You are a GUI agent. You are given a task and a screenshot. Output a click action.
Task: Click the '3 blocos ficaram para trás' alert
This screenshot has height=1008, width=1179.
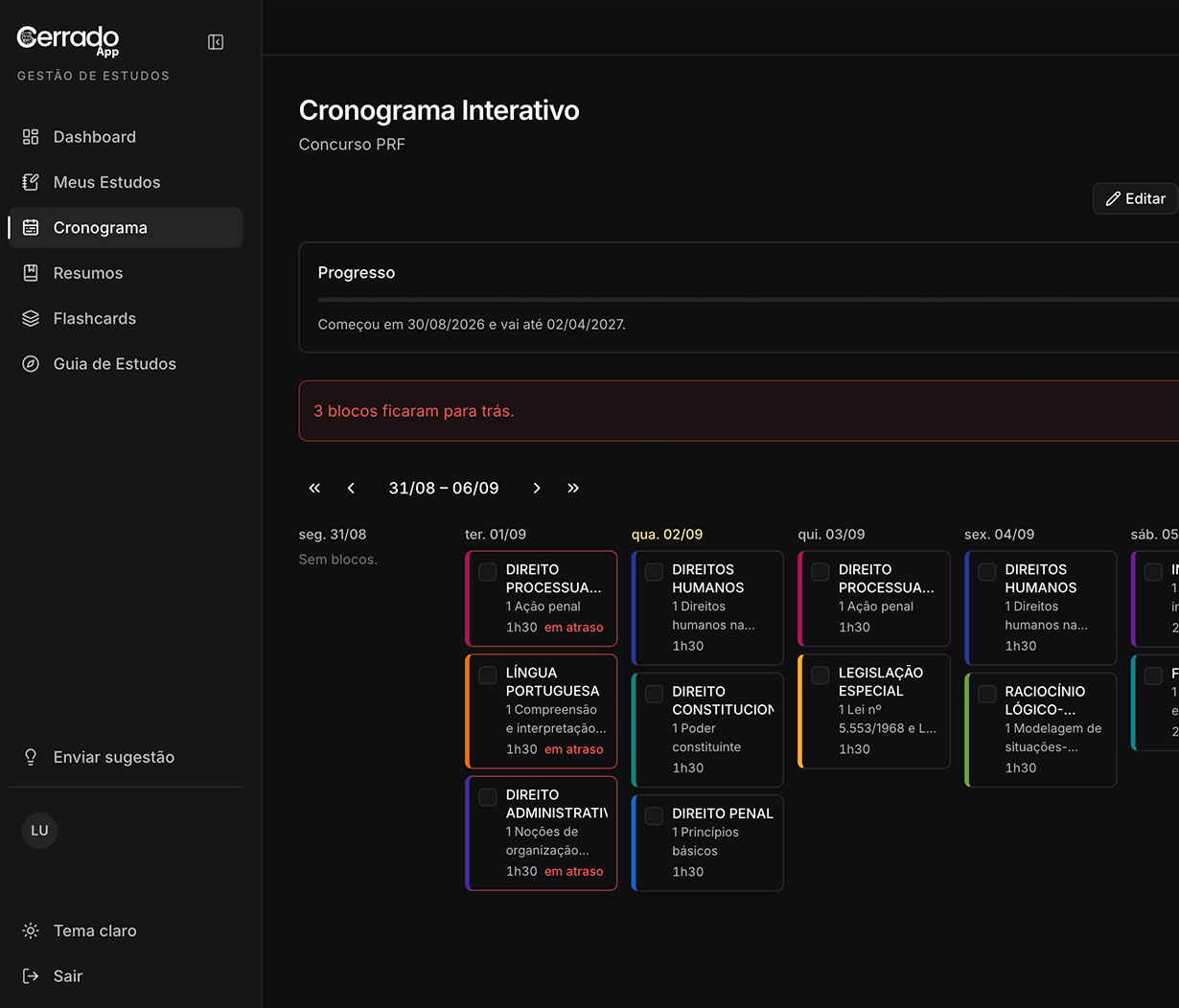tap(739, 411)
